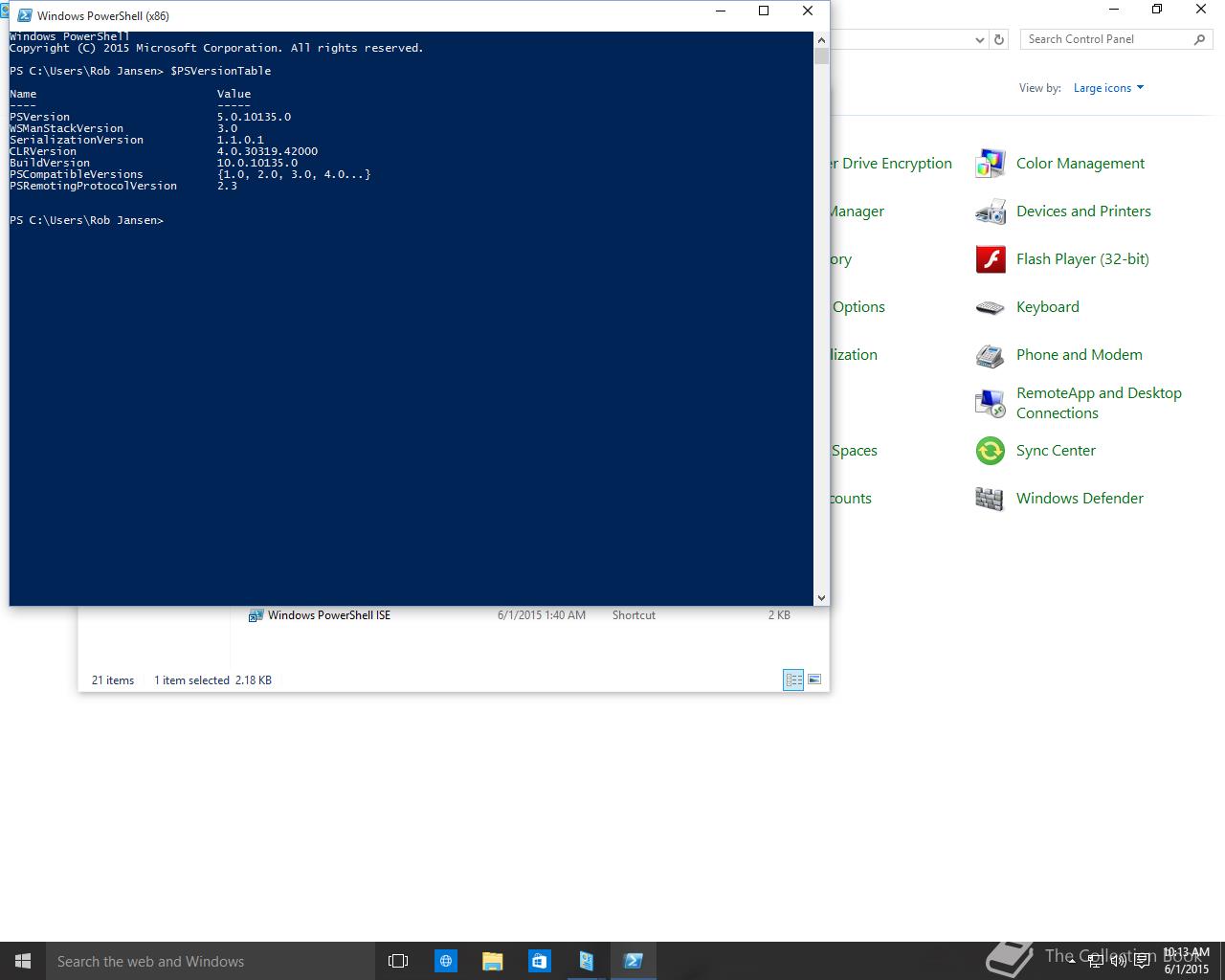The height and width of the screenshot is (980, 1225).
Task: Click the 1 item selected status text
Action: [x=191, y=680]
